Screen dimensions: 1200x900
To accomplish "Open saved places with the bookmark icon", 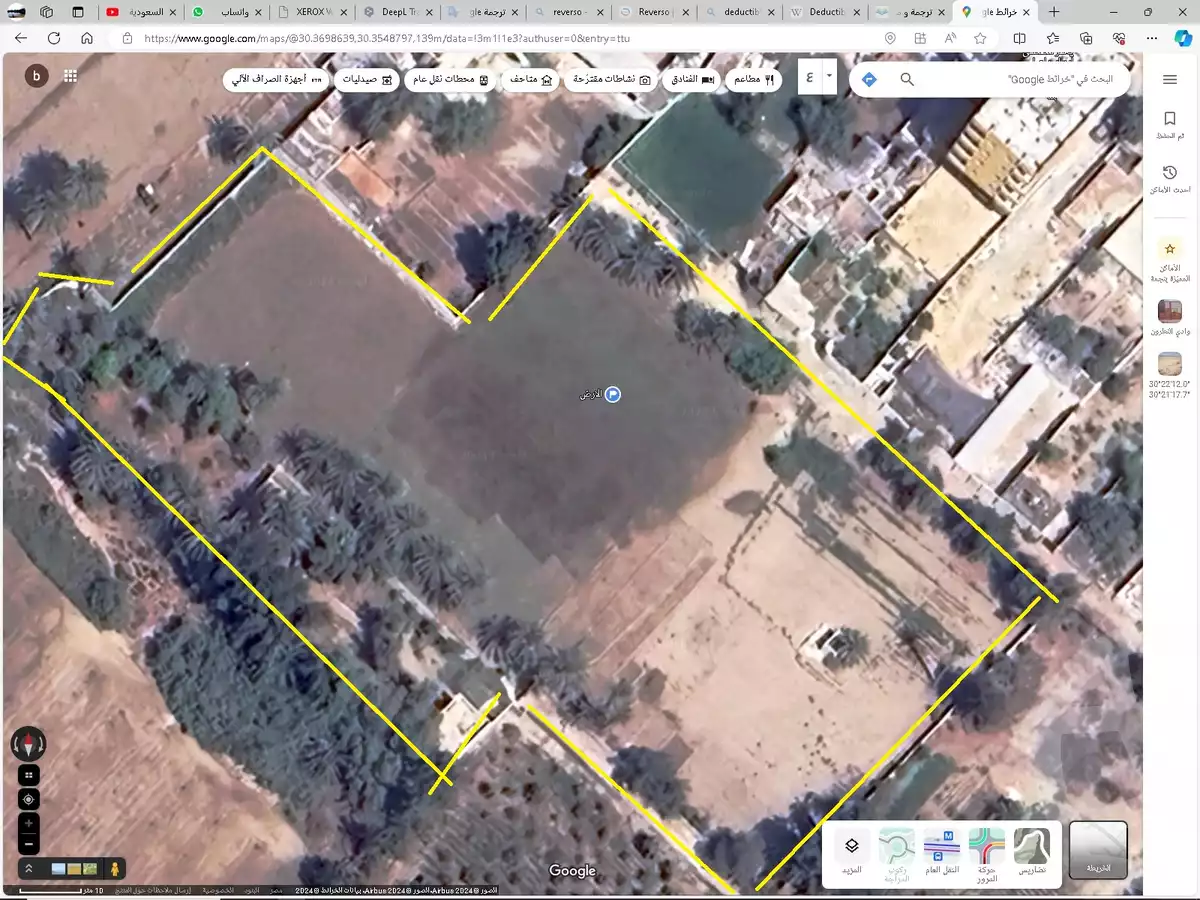I will (x=1170, y=117).
